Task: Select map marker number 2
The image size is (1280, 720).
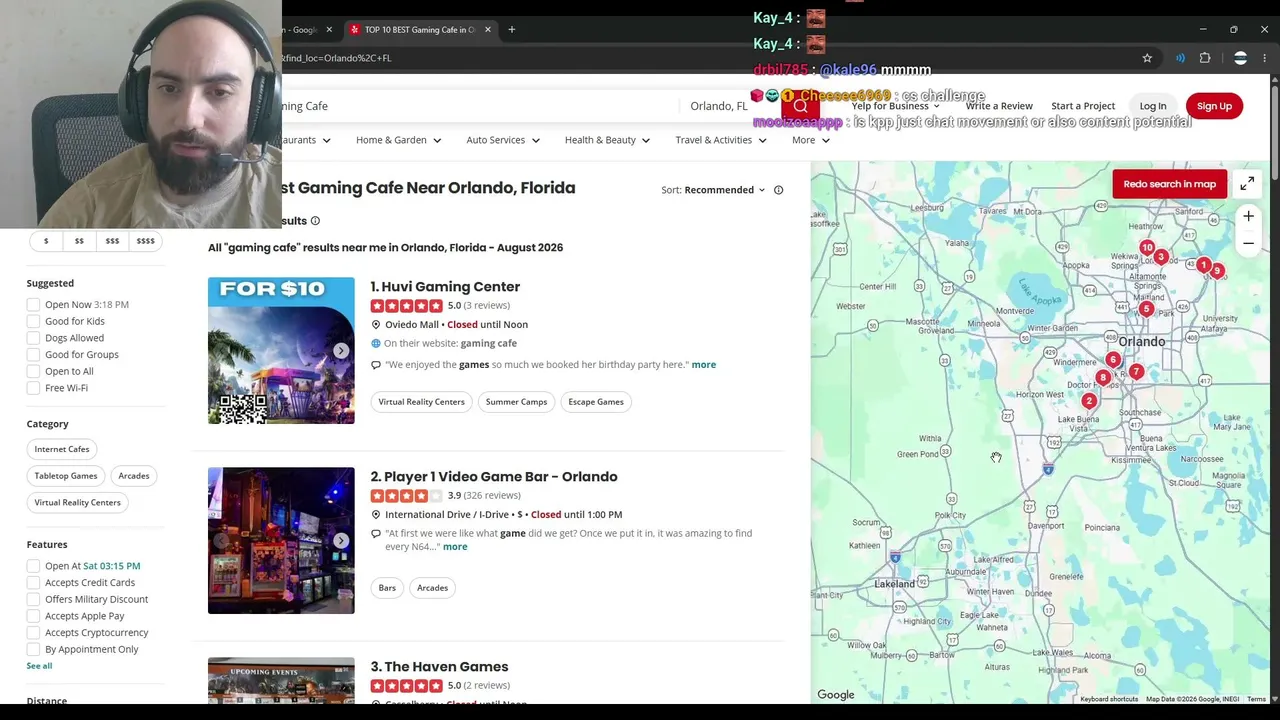Action: (x=1089, y=401)
